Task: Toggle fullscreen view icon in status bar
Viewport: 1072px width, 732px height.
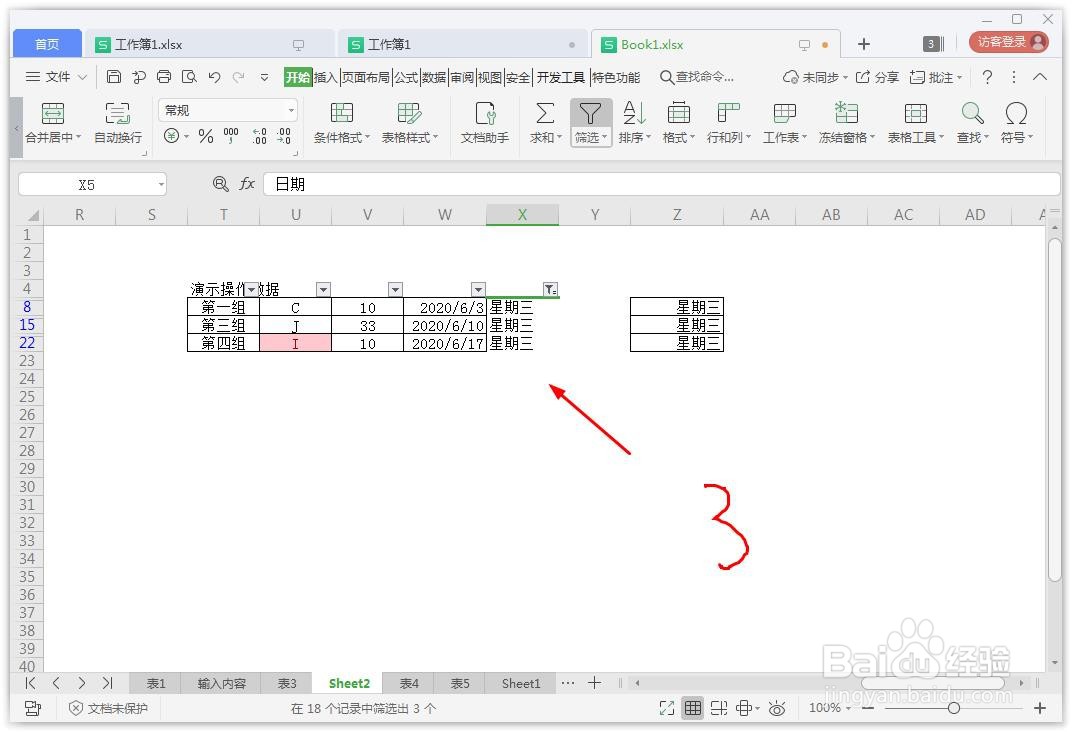Action: pos(667,708)
